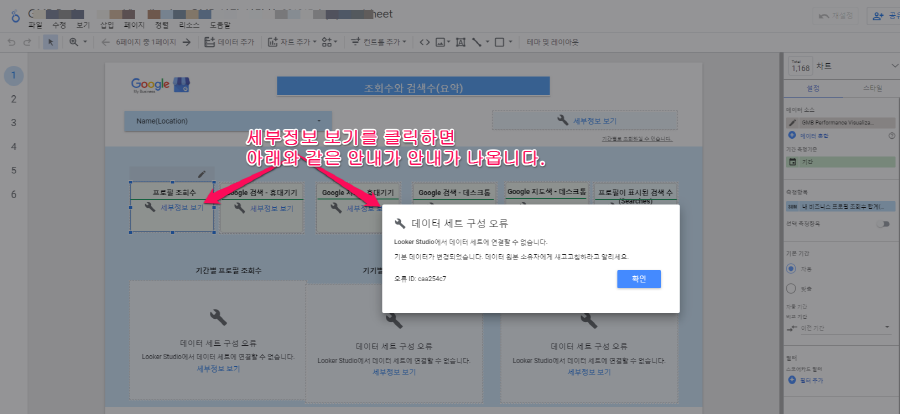
Task: Open the 리소스 menu
Action: (x=189, y=25)
